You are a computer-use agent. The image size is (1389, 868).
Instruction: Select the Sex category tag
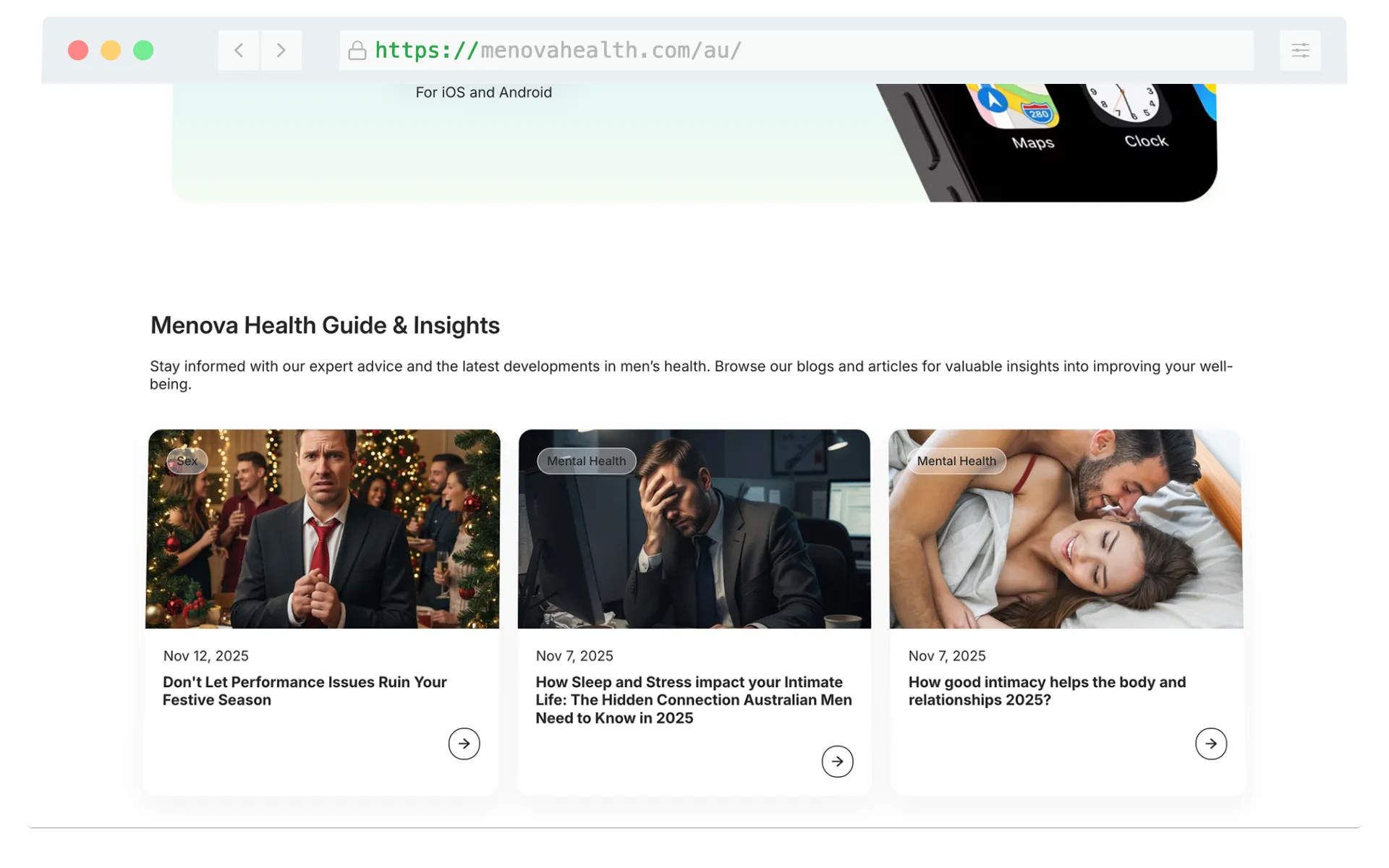187,461
